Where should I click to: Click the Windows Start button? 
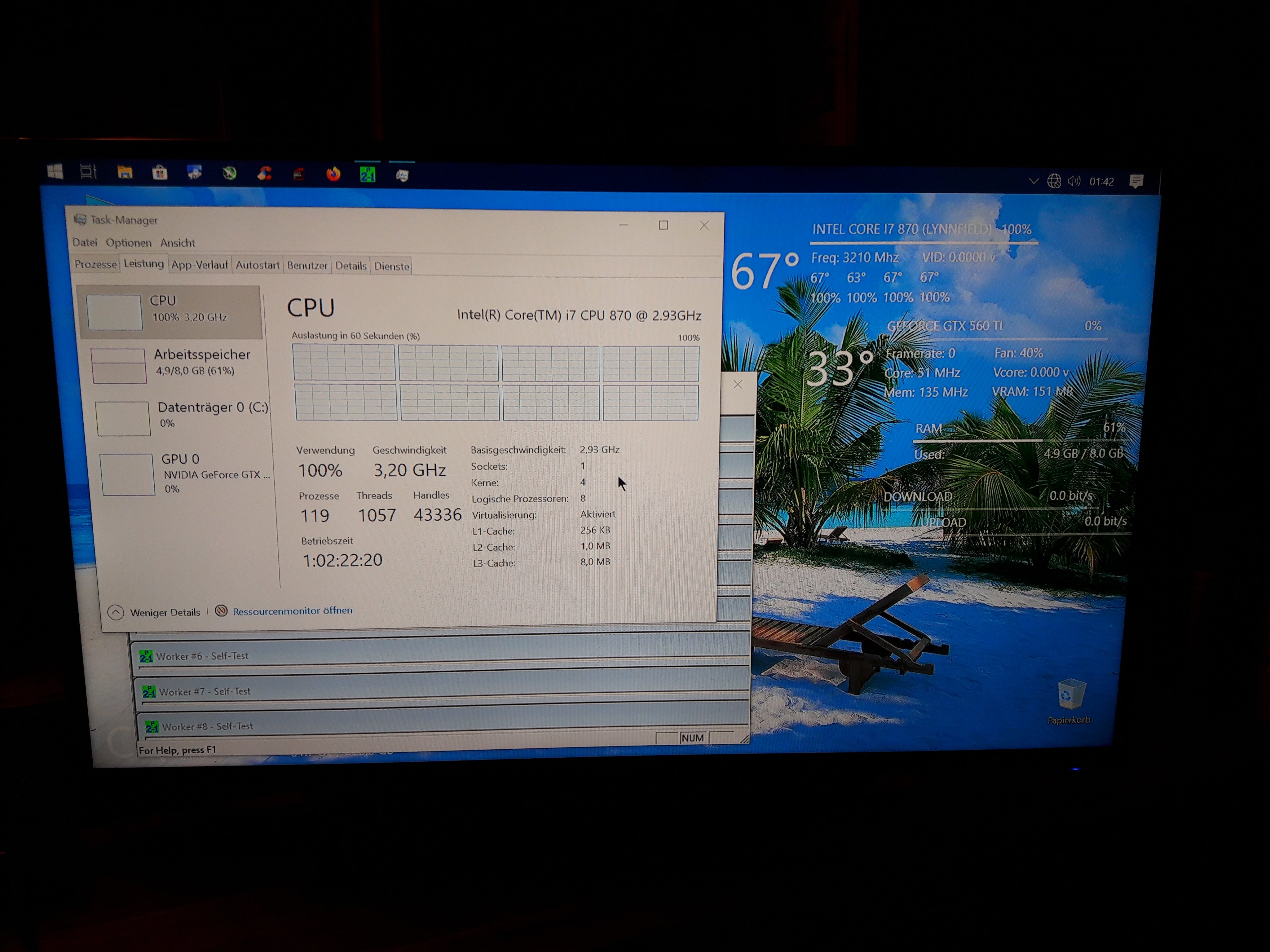click(x=55, y=171)
